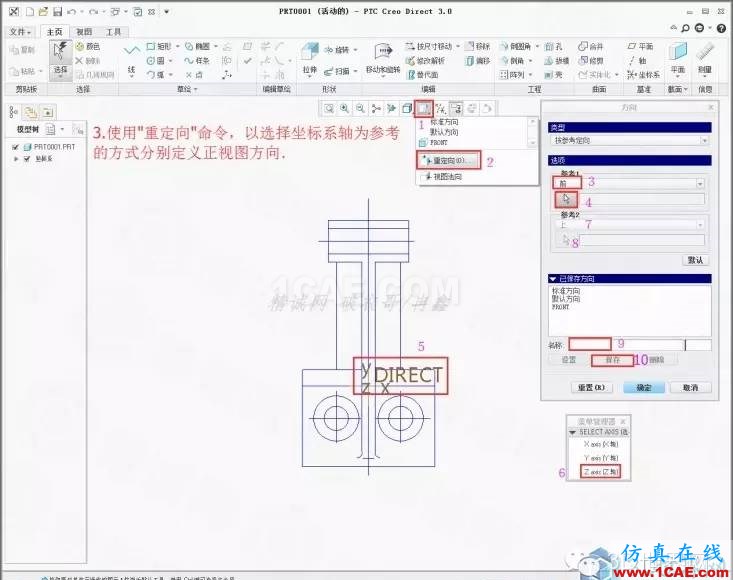
Task: Click the 设置 button in orientation dialog
Action: tap(568, 360)
